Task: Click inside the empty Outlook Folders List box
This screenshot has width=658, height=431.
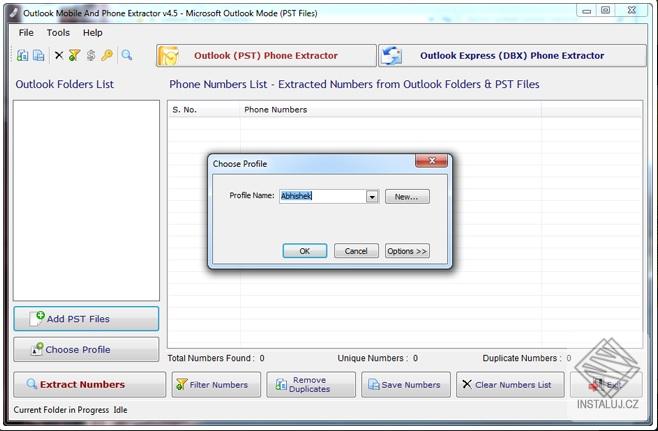Action: (x=86, y=200)
